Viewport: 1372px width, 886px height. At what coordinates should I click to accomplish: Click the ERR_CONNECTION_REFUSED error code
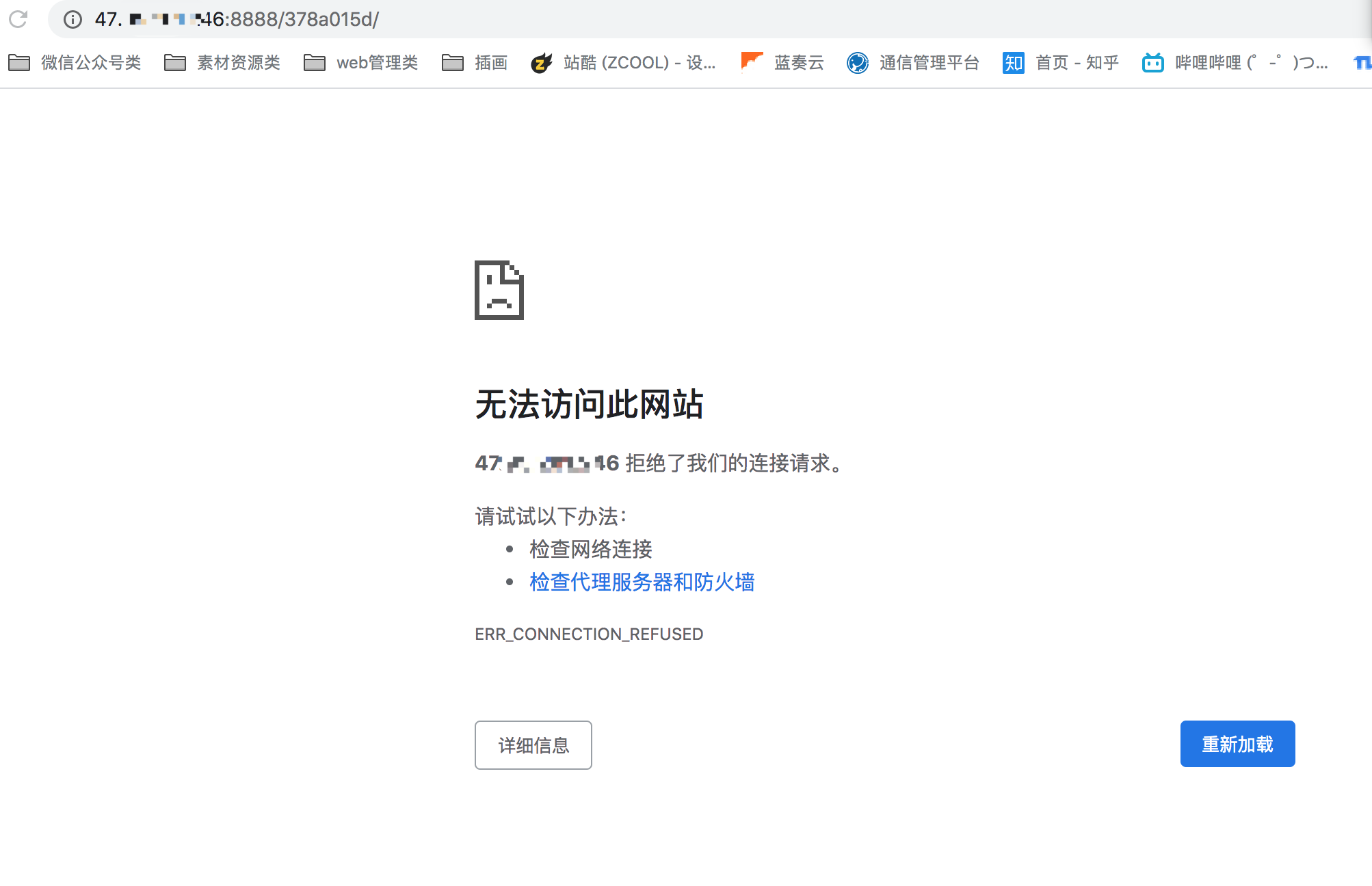[589, 634]
